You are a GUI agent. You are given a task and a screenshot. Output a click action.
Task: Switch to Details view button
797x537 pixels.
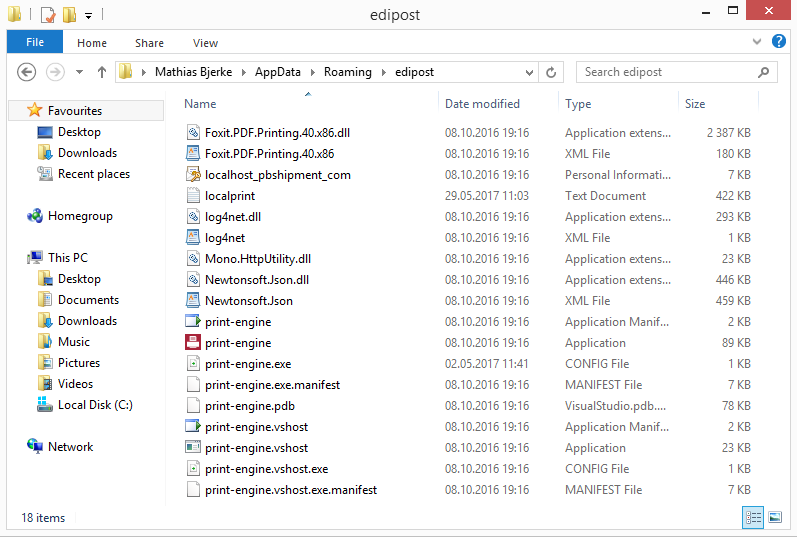click(753, 518)
